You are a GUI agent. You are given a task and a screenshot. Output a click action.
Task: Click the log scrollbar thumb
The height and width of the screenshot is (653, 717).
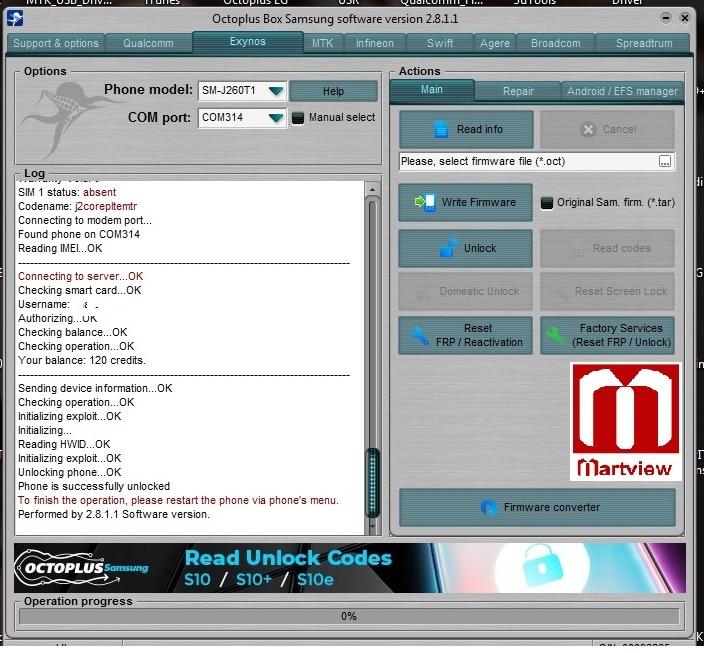(x=375, y=485)
